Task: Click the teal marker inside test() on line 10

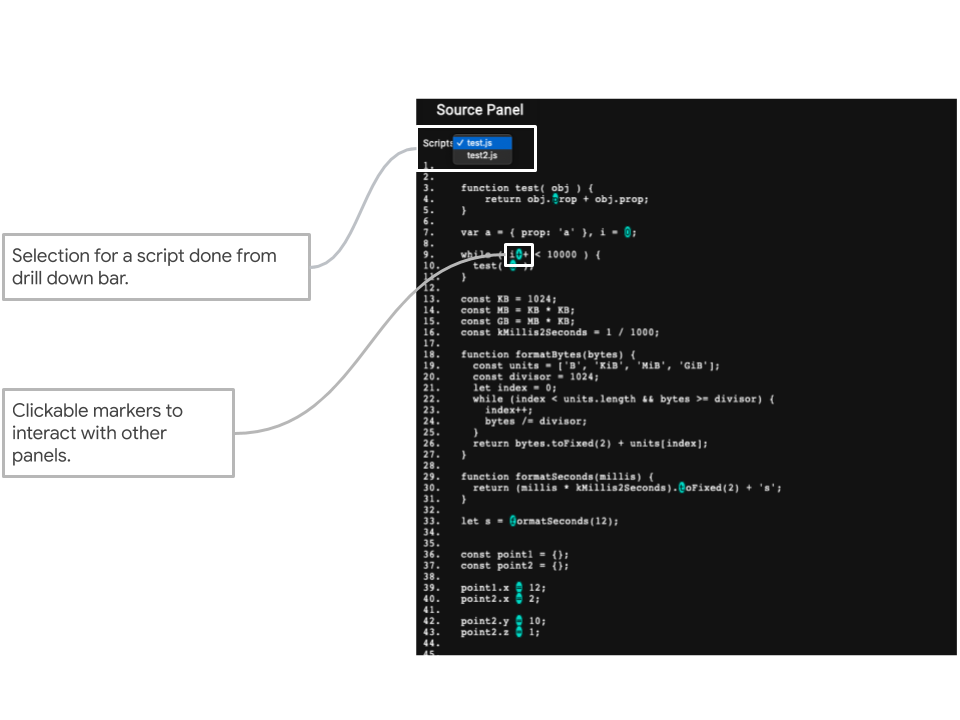Action: pos(513,266)
